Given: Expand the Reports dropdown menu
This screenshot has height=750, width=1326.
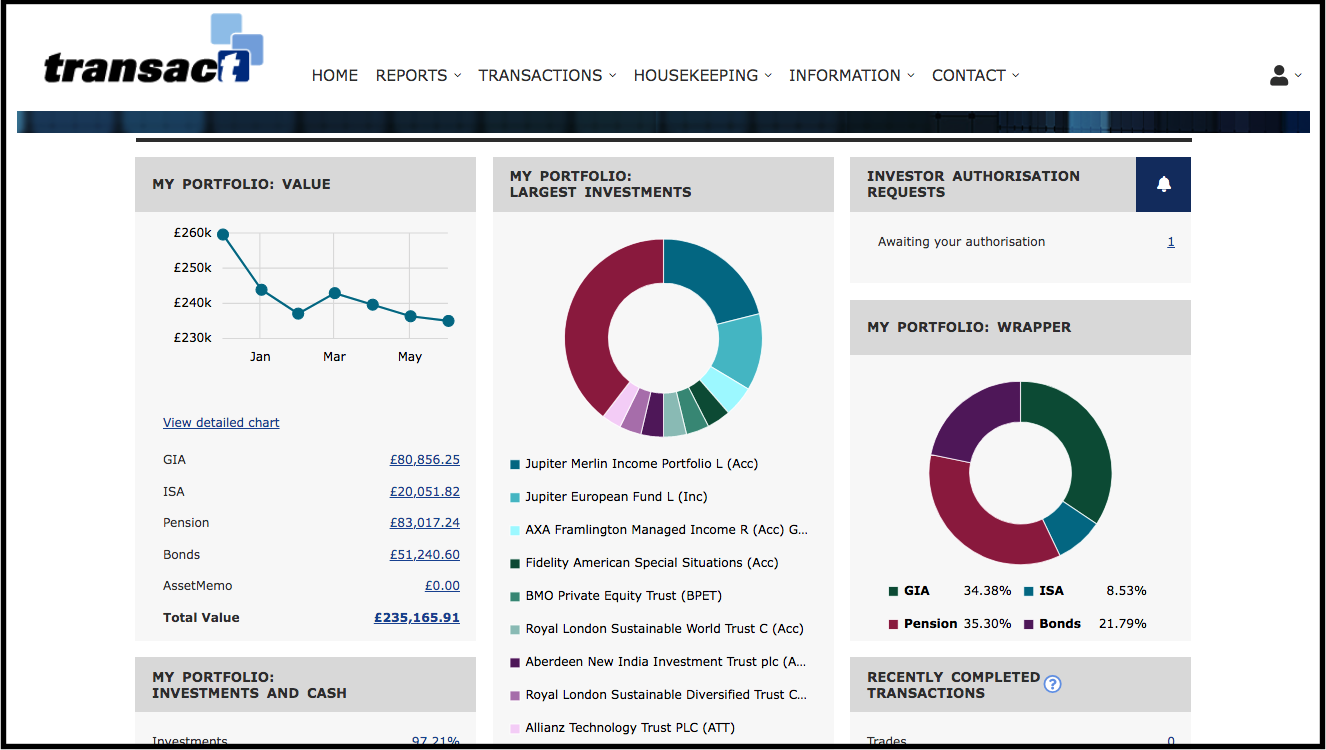Looking at the screenshot, I should click(418, 75).
